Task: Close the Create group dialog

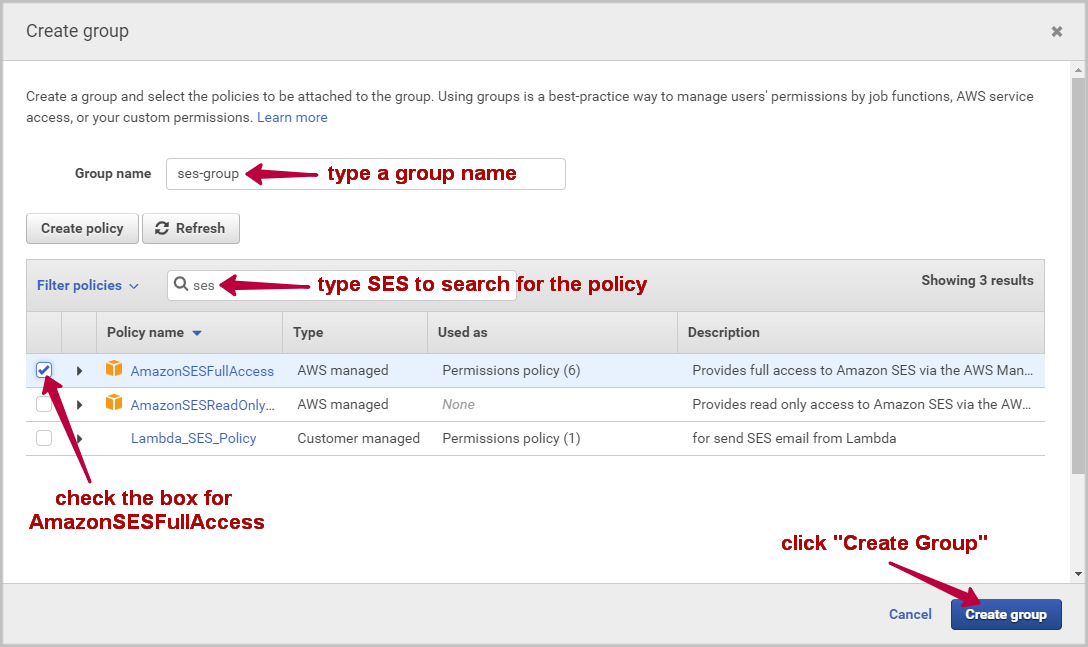Action: [x=1056, y=31]
